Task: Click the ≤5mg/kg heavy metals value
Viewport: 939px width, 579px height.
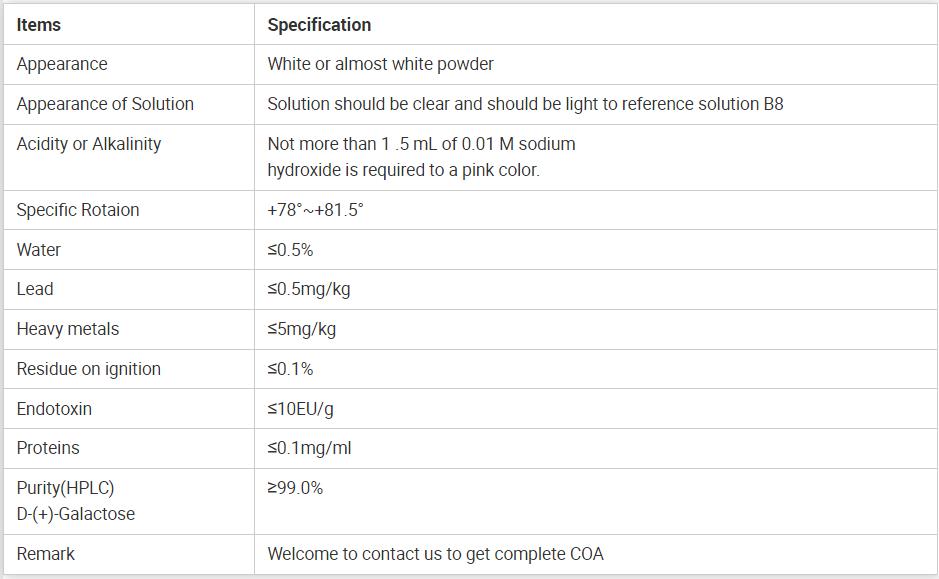Action: click(301, 329)
